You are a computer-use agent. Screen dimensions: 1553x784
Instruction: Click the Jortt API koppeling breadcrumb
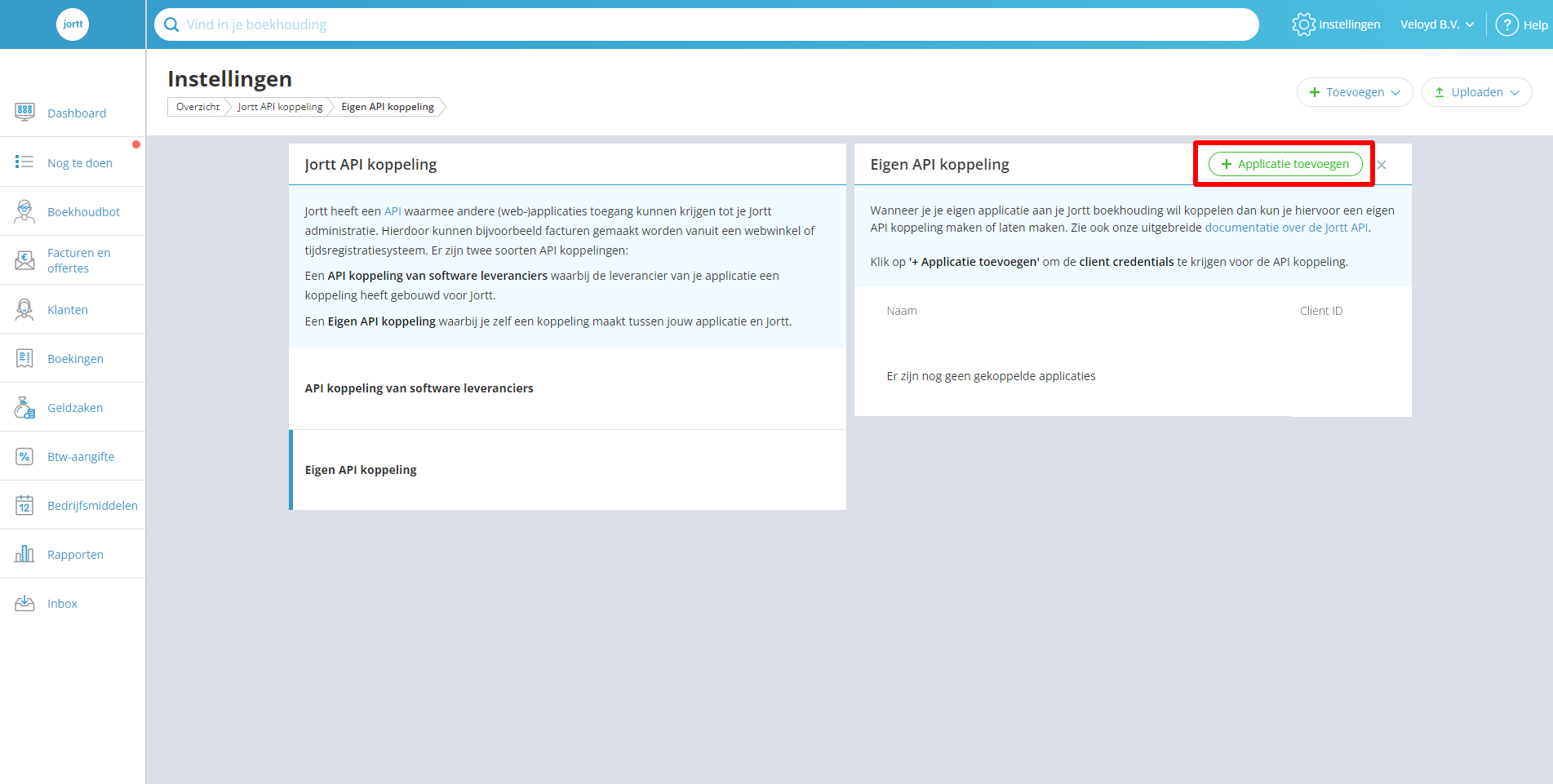point(280,107)
